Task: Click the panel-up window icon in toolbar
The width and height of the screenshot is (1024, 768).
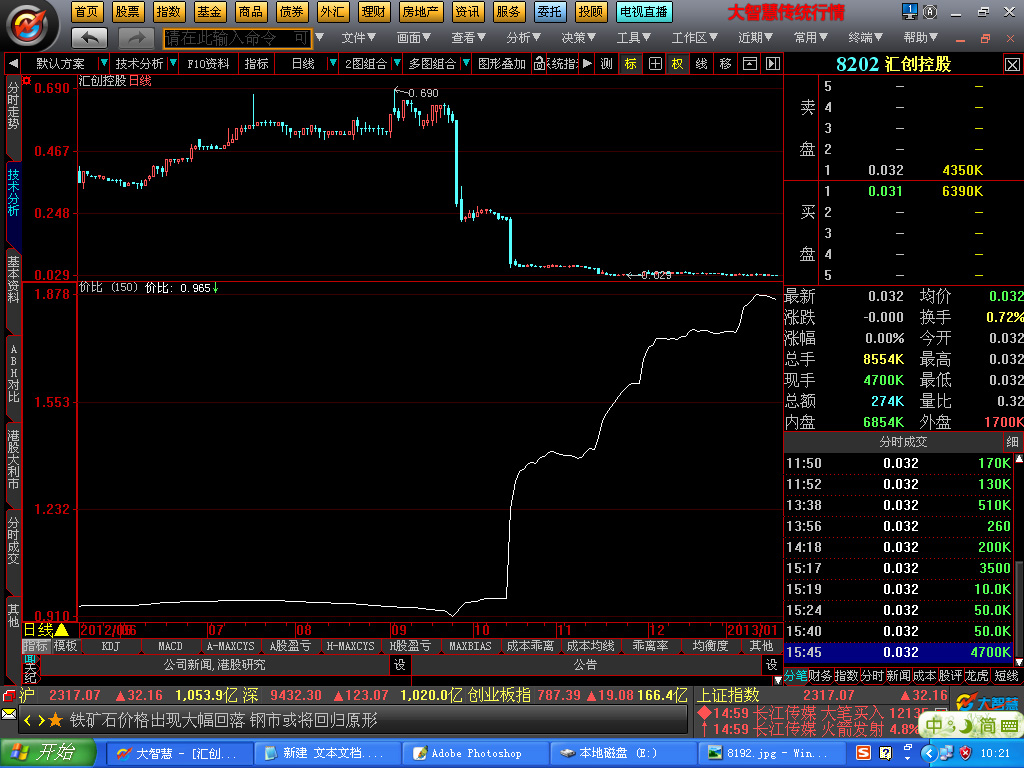Action: [x=749, y=63]
